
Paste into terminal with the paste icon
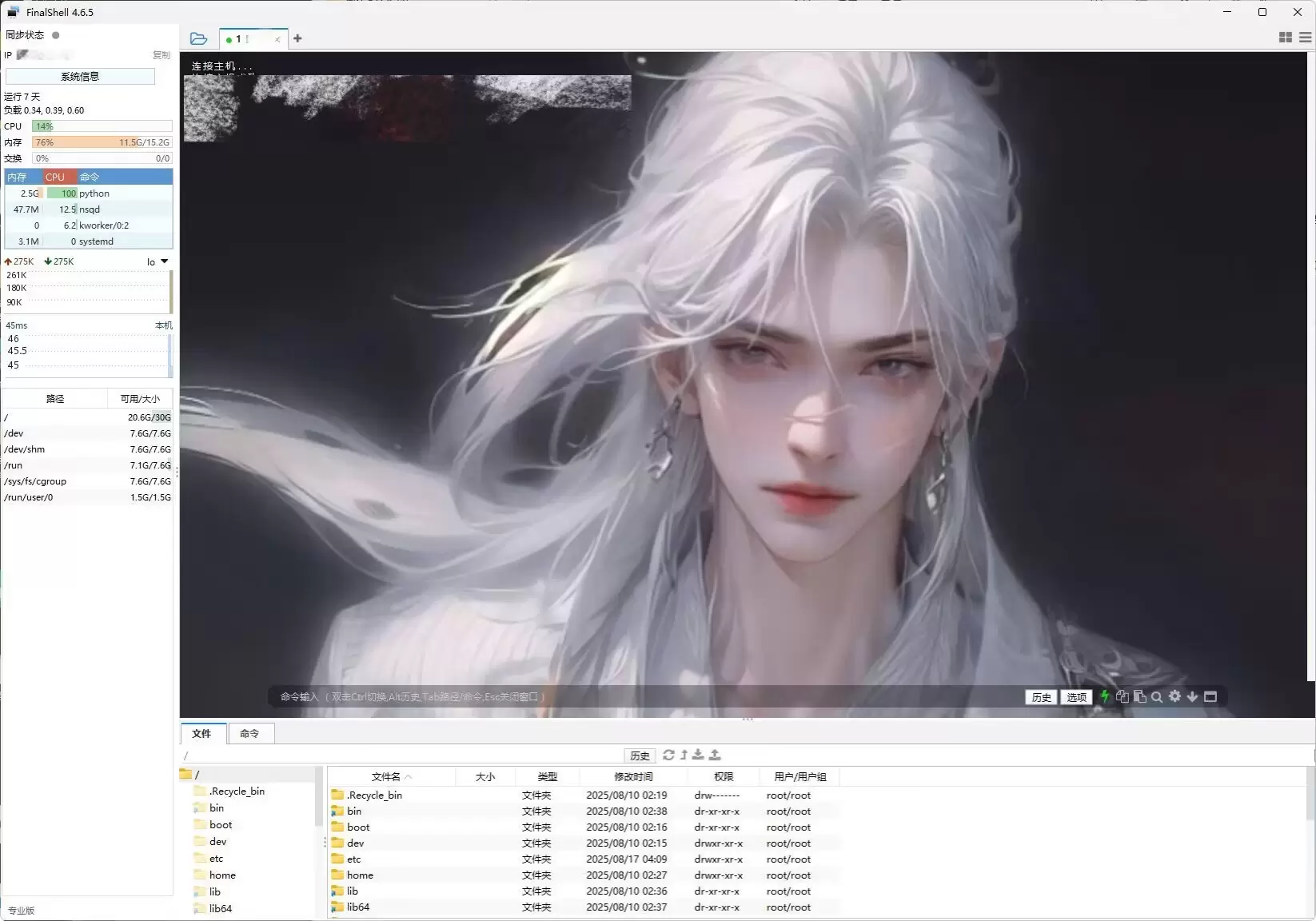click(1140, 696)
